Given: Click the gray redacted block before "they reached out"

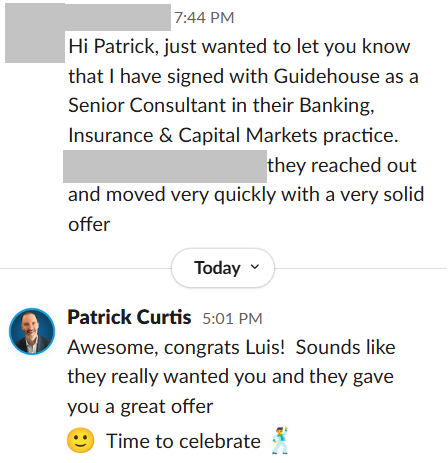Looking at the screenshot, I should [x=165, y=166].
